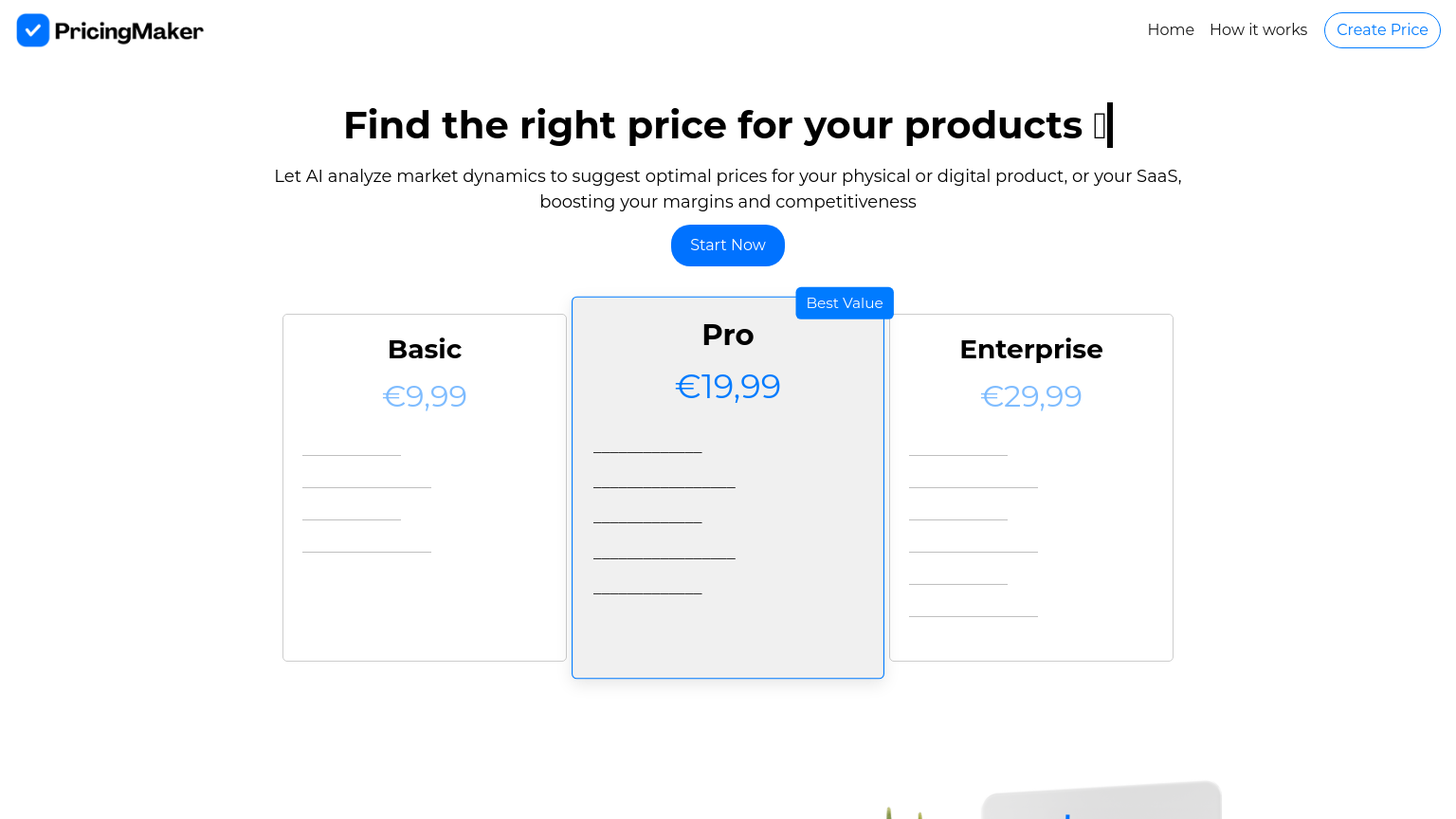
Task: Click the main headline text
Action: [x=728, y=124]
